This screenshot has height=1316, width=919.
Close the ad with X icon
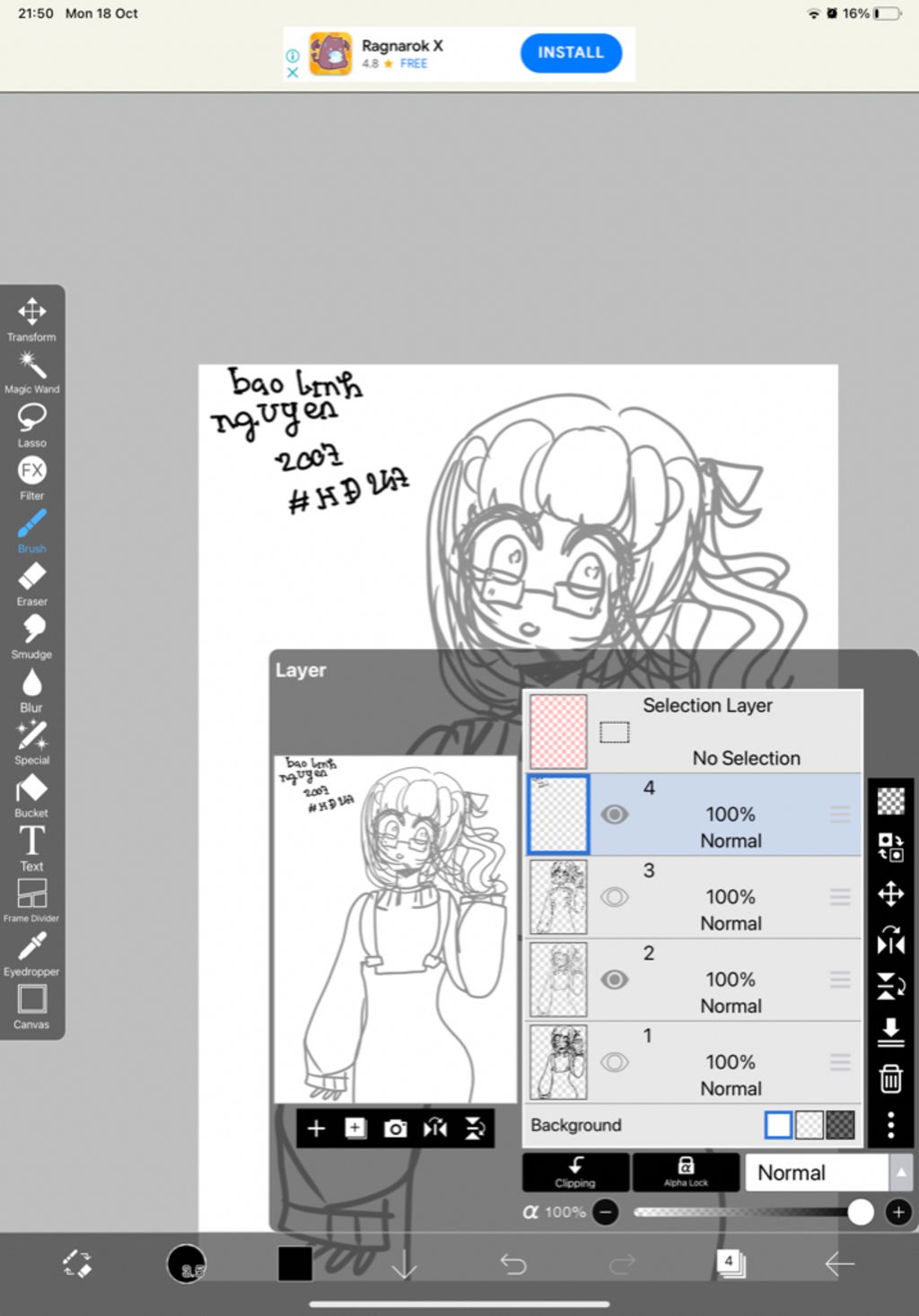[x=292, y=73]
